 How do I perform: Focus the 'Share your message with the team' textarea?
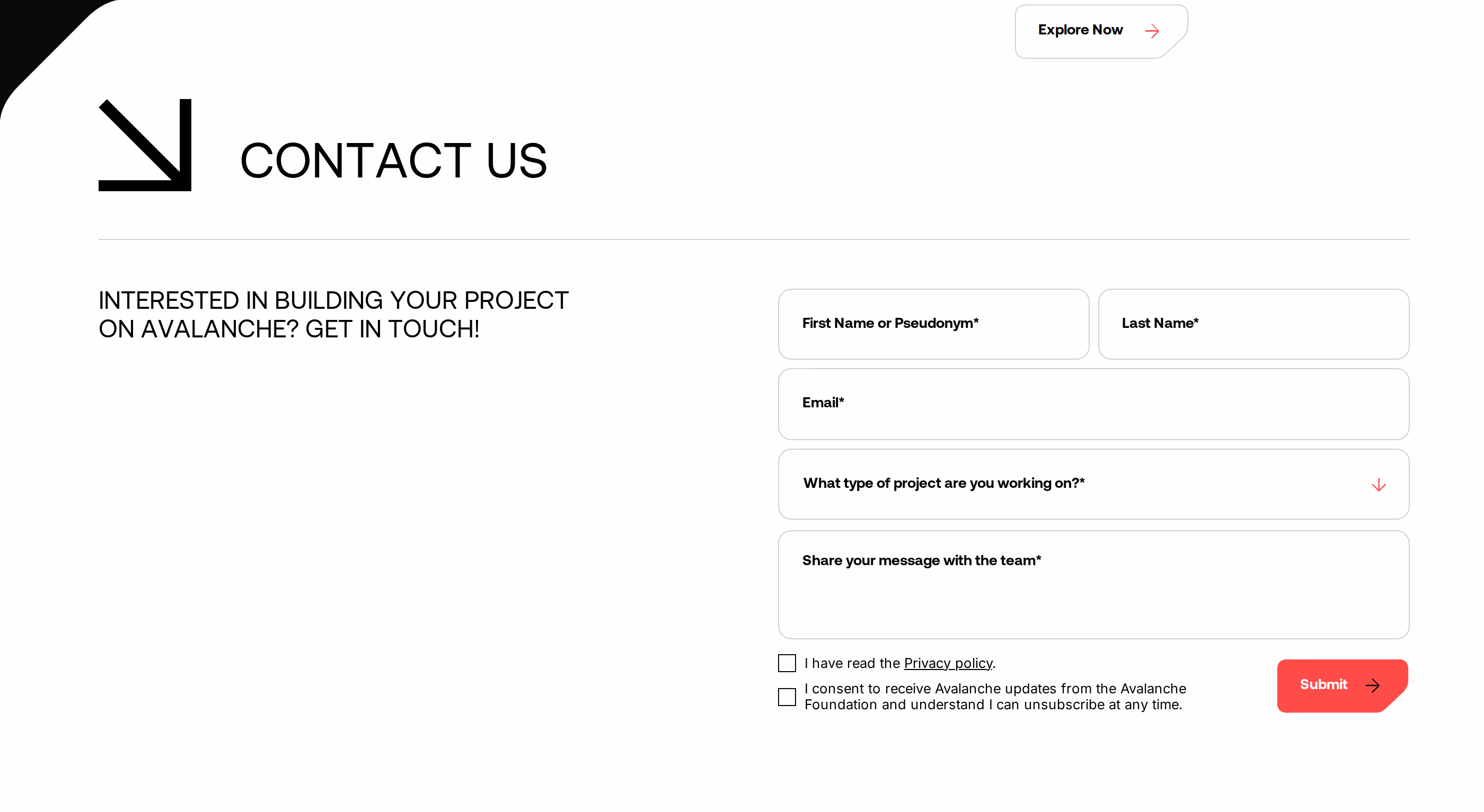click(x=1093, y=585)
